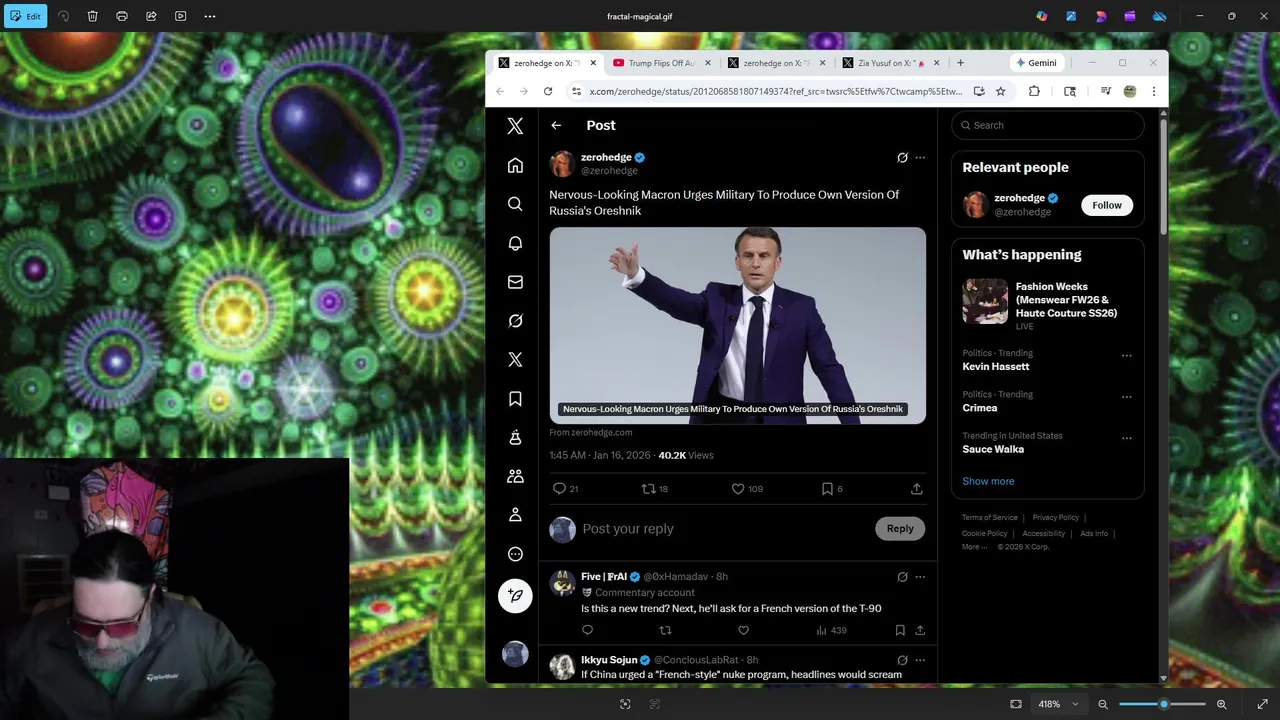
Task: Open Privacy Policy footer link
Action: [1055, 518]
